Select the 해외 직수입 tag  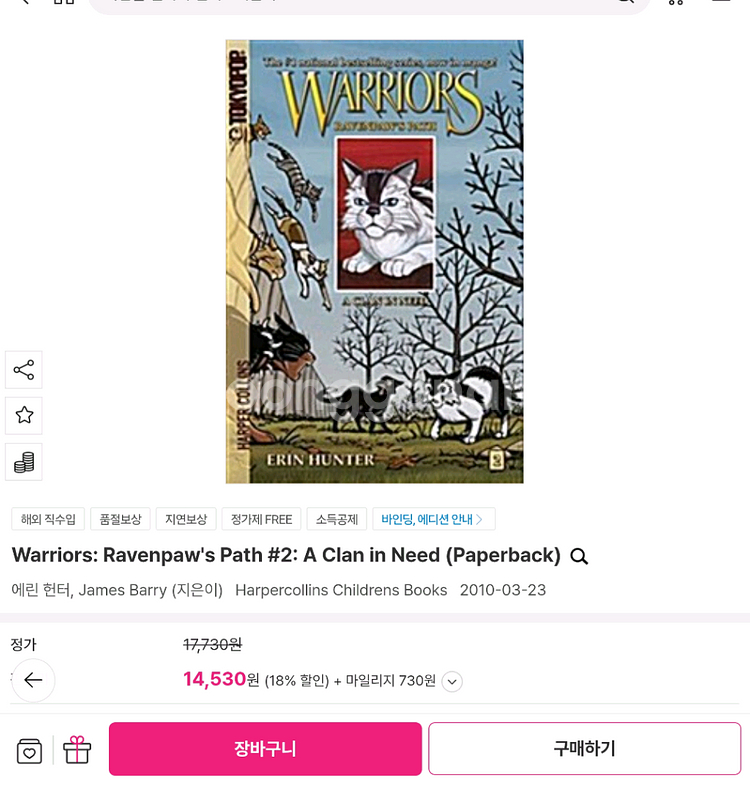[x=48, y=519]
